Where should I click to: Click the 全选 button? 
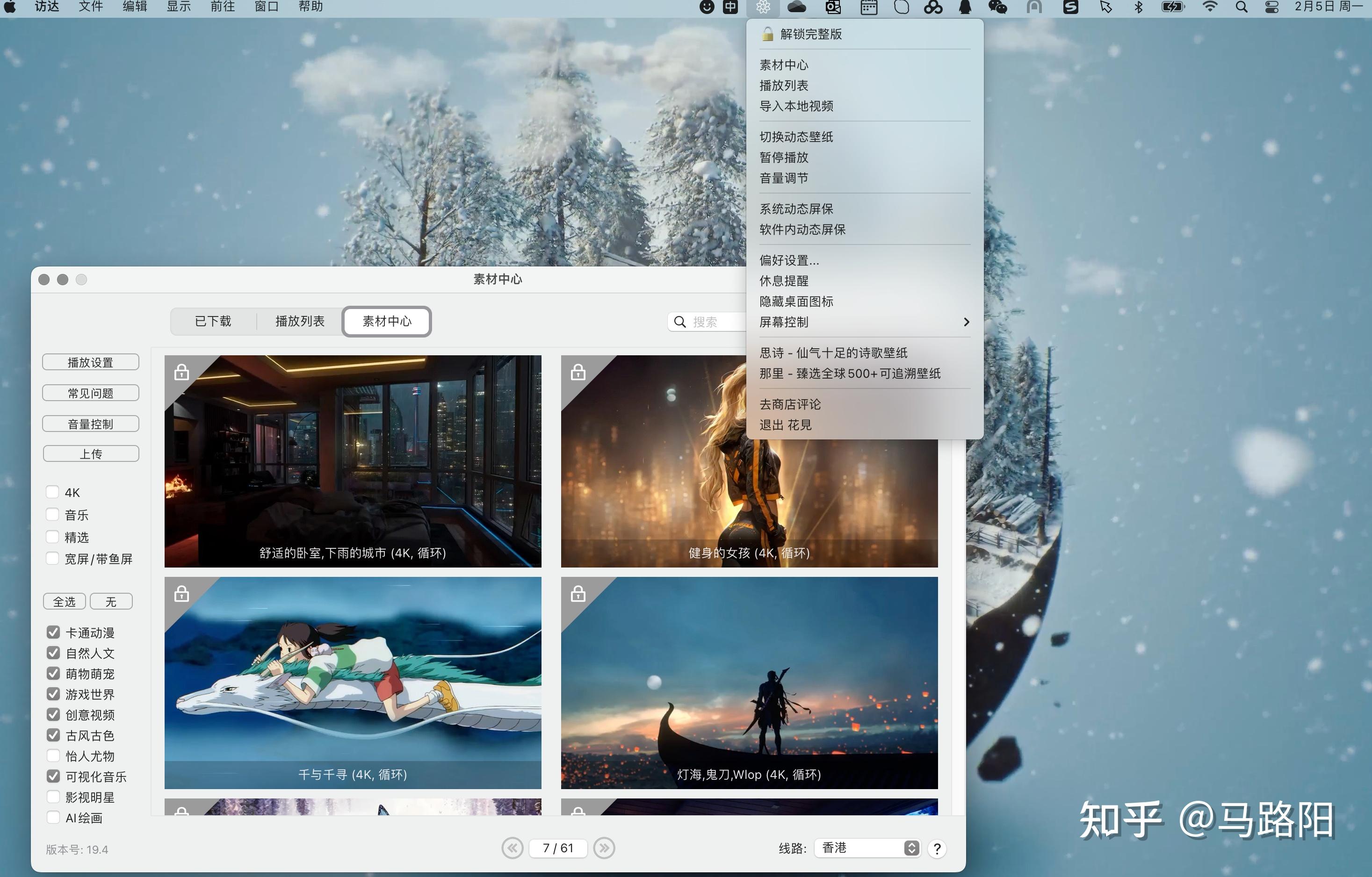65,601
